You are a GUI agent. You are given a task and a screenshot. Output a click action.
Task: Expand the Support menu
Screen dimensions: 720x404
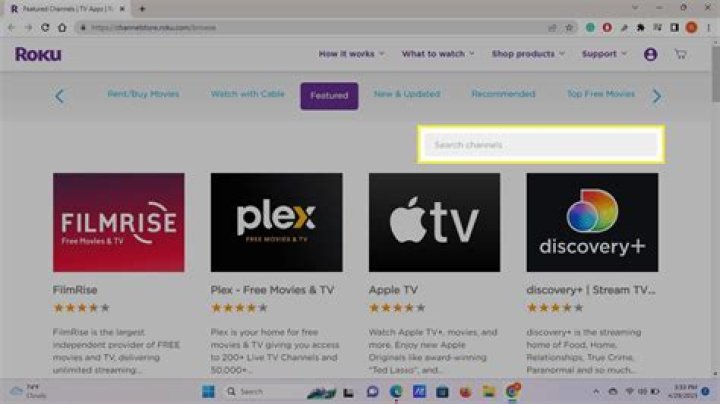pos(604,54)
